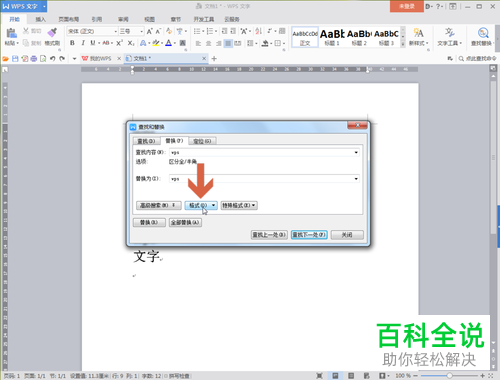500x380 pixels.
Task: Click the Find Previous button
Action: pos(269,235)
